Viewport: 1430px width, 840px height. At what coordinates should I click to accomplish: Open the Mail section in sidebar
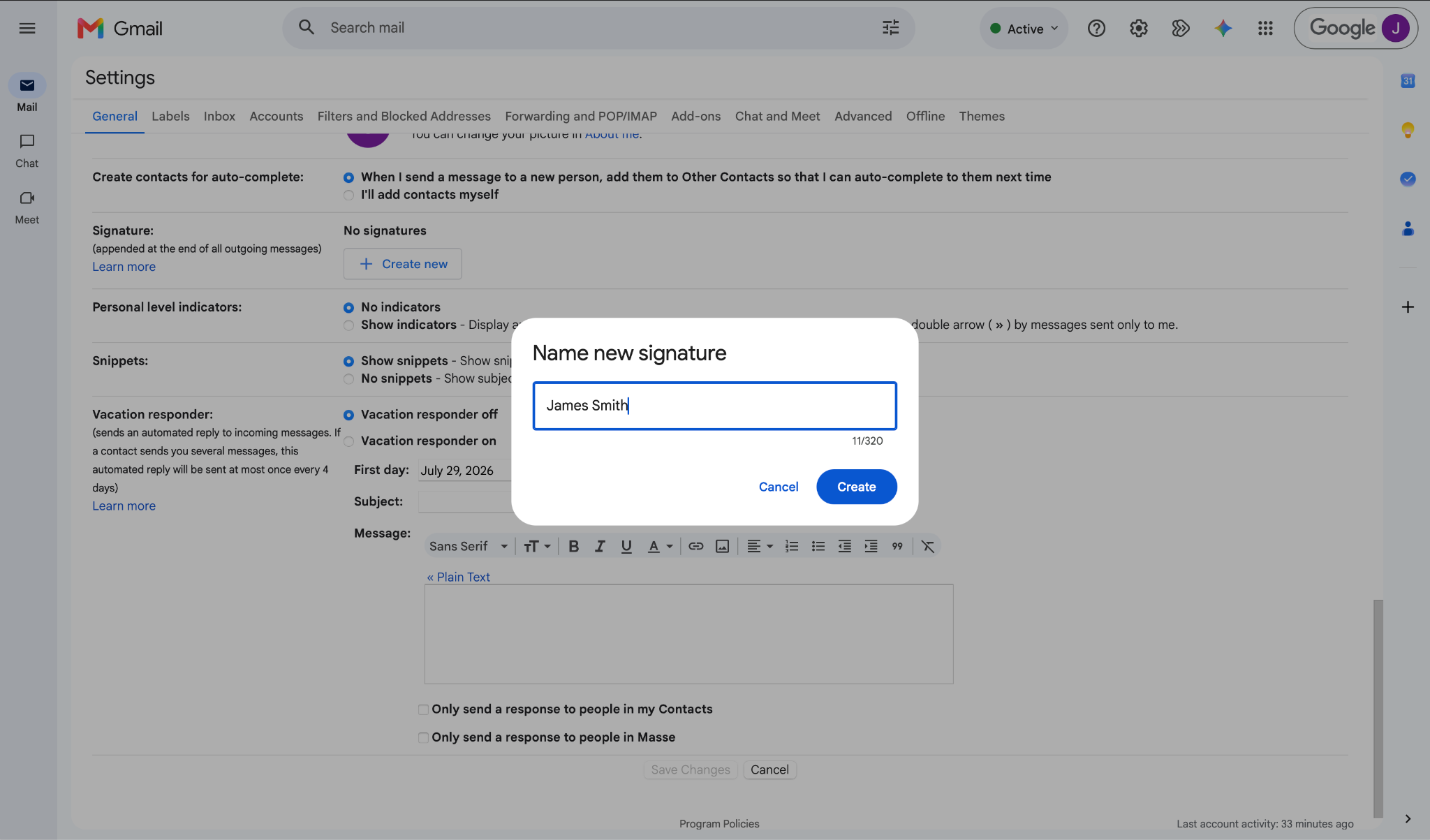[27, 93]
